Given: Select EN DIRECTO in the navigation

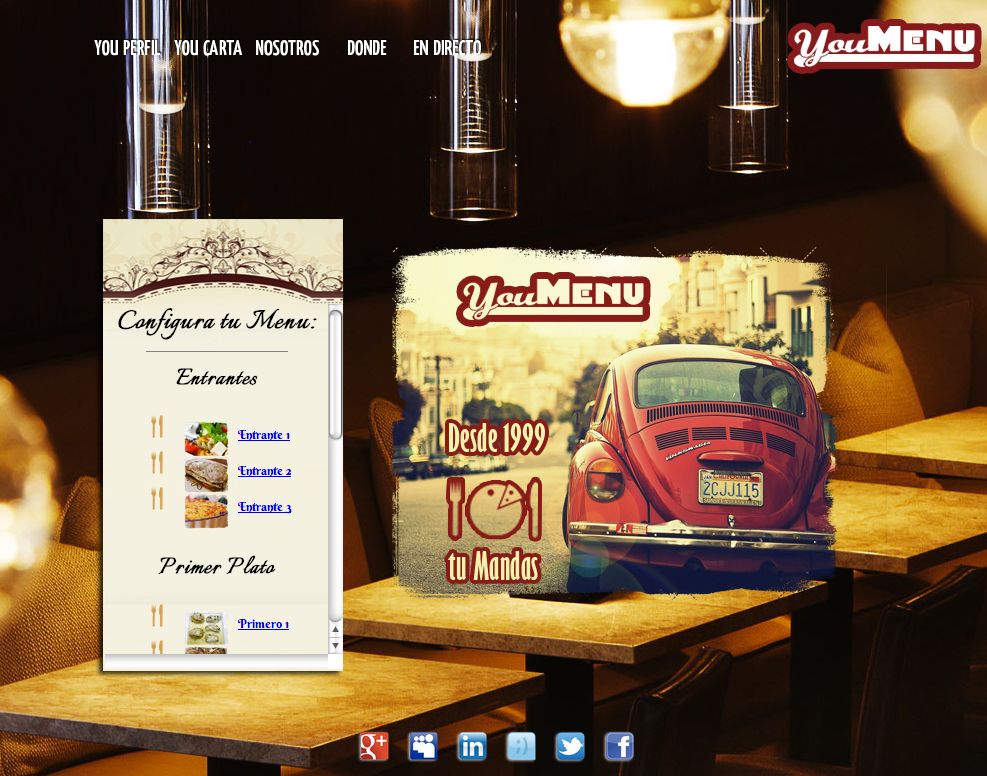Looking at the screenshot, I should tap(447, 48).
